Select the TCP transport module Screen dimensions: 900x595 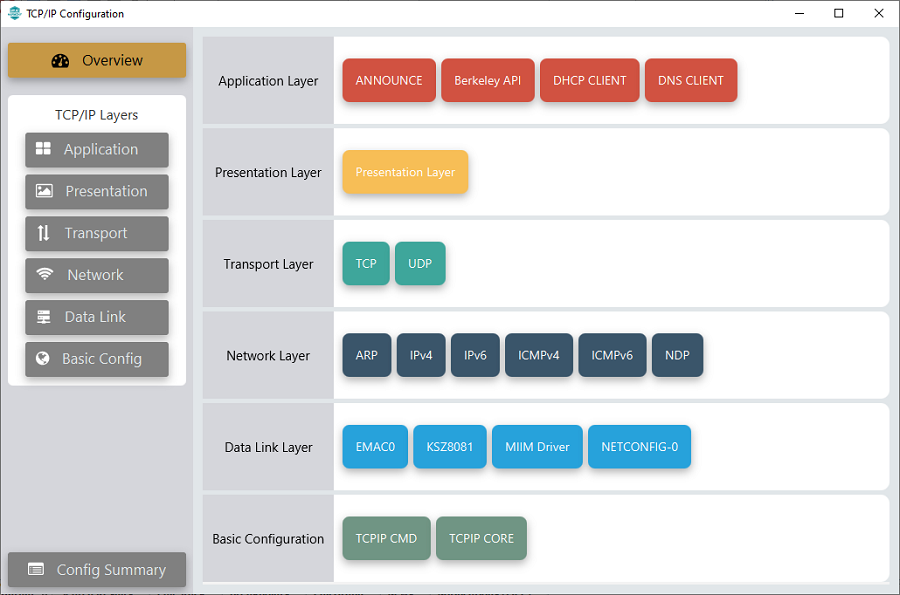pos(366,264)
